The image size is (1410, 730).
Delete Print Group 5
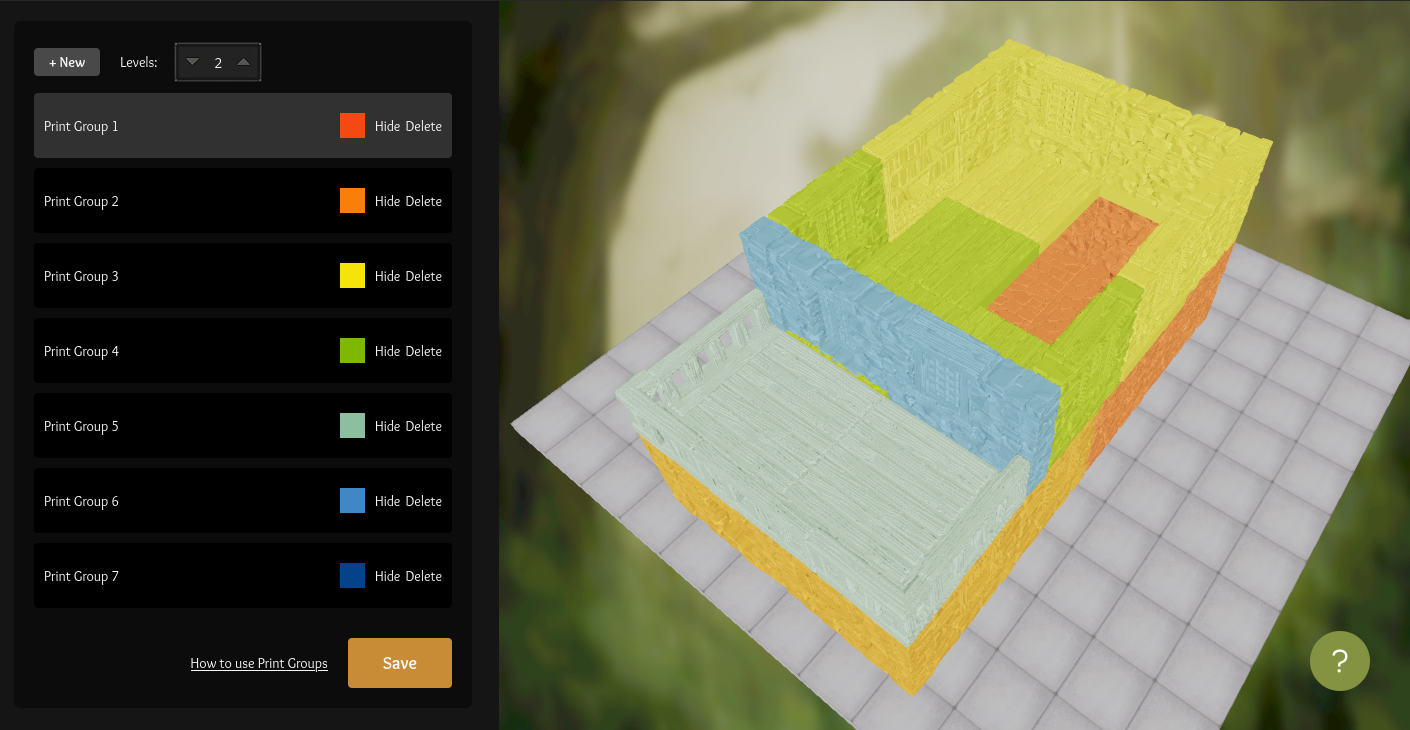click(423, 426)
